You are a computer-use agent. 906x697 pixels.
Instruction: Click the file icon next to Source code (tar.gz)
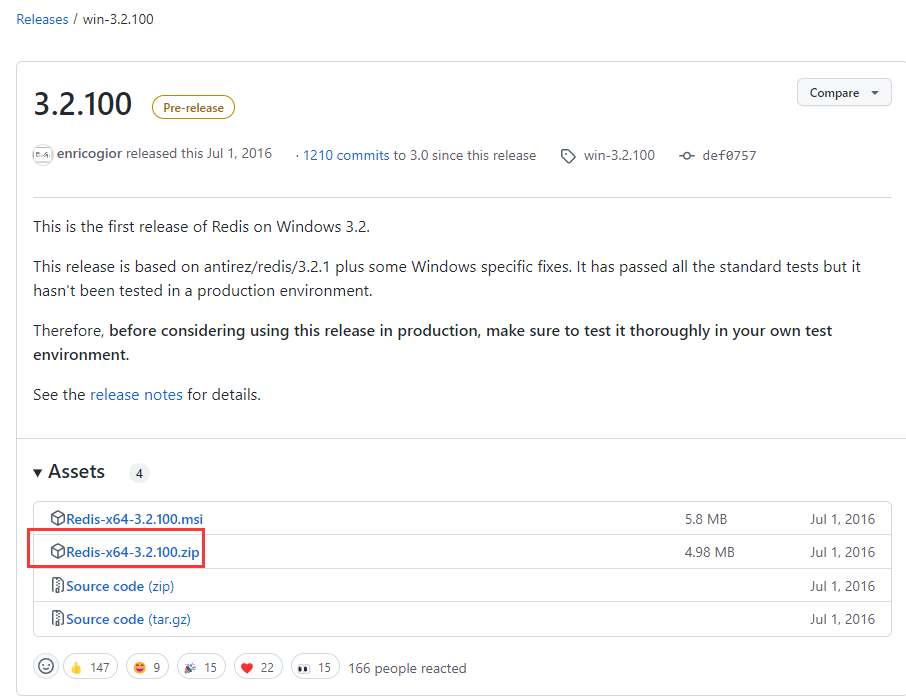click(x=58, y=619)
